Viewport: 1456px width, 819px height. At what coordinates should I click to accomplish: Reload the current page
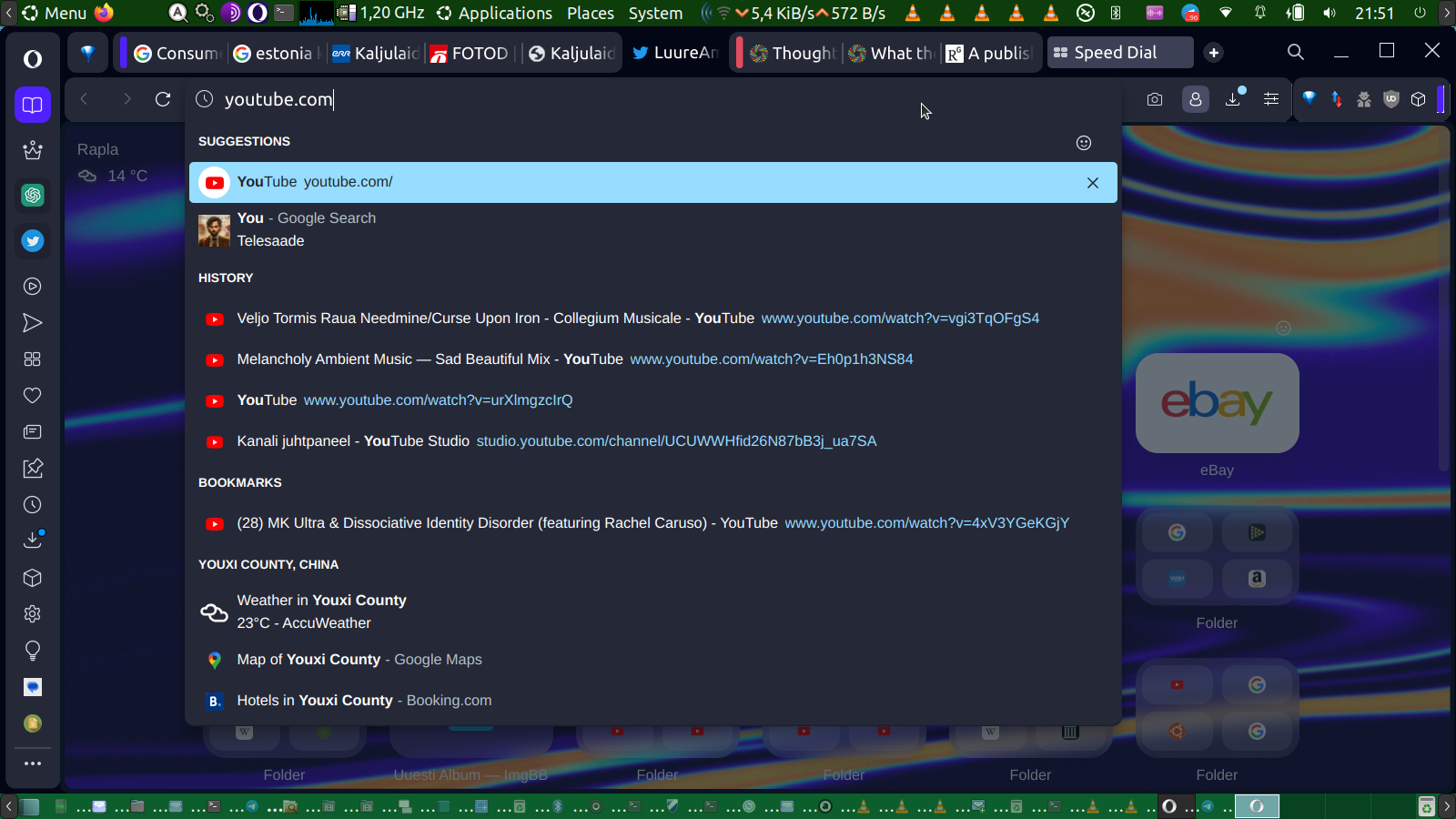click(163, 99)
